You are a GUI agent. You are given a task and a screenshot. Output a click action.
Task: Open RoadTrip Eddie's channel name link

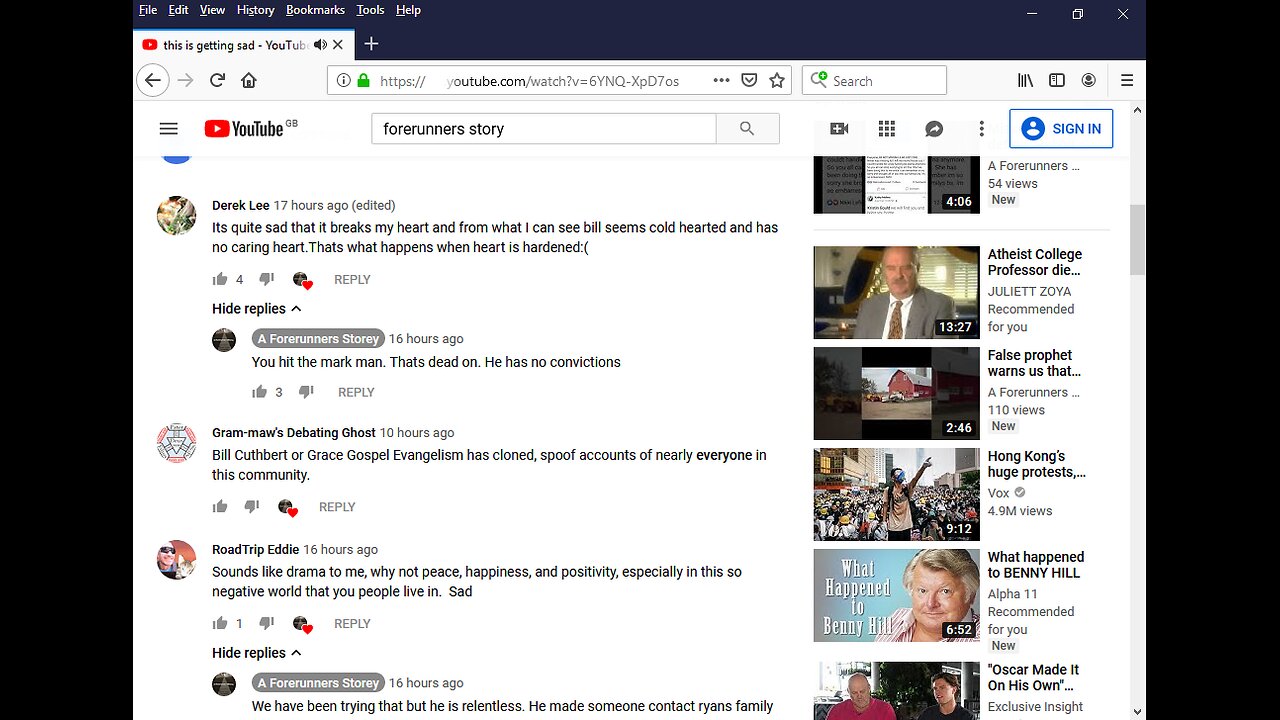coord(254,550)
